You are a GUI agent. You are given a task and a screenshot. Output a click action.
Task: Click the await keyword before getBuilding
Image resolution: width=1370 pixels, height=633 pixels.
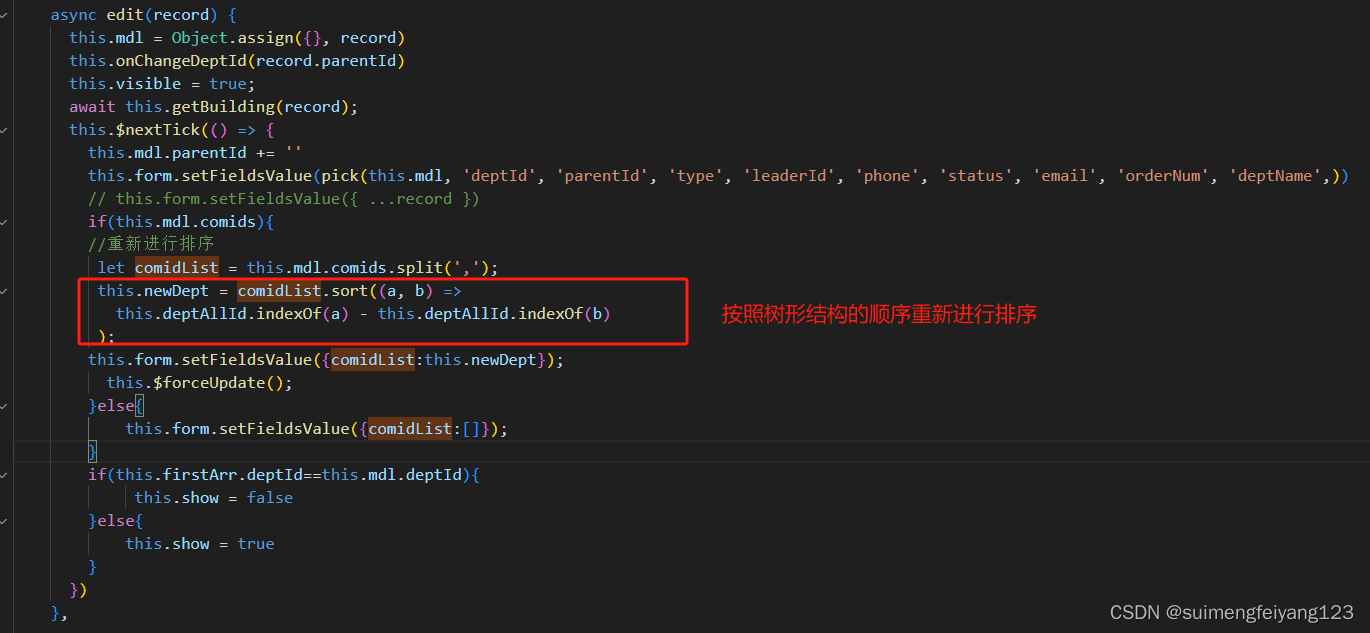pos(92,106)
